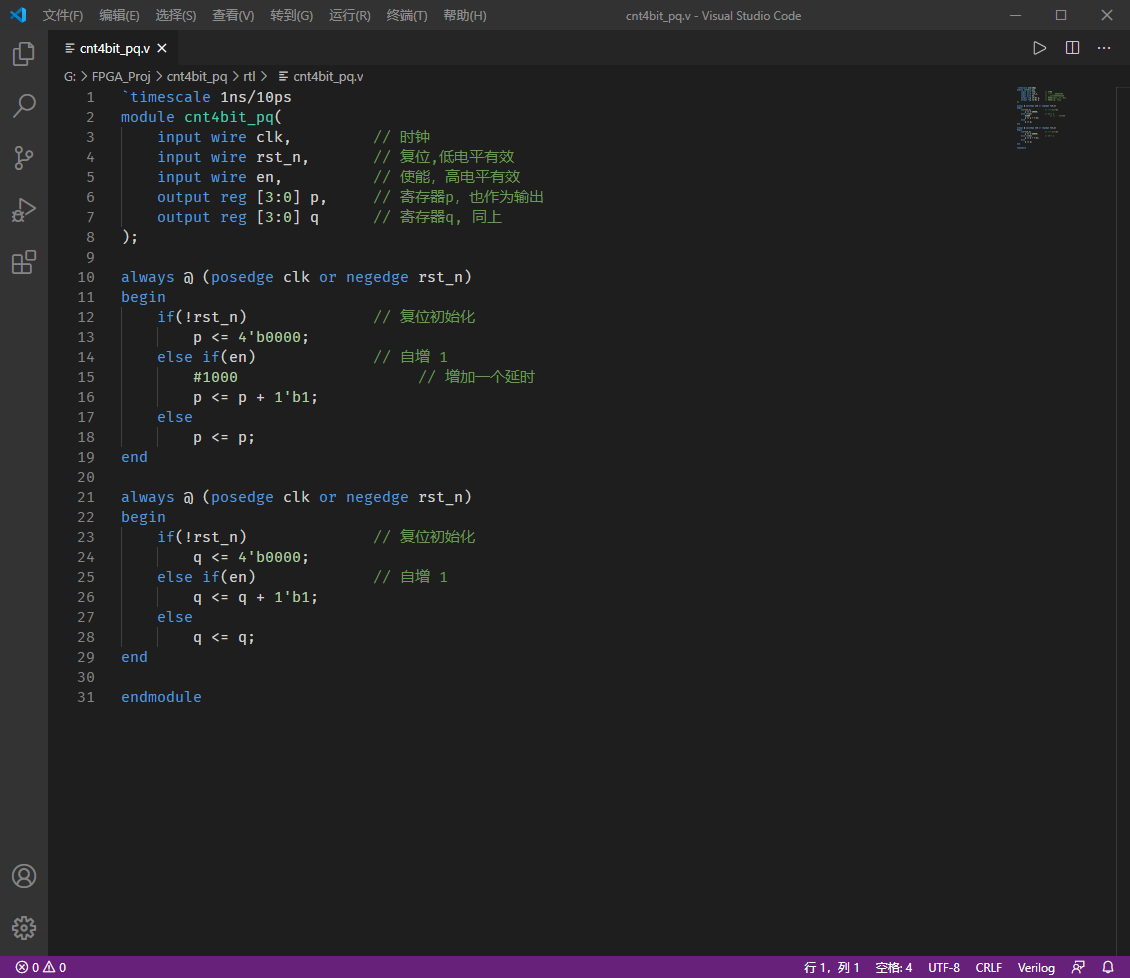1130x978 pixels.
Task: Expand the FPGA_Proj breadcrumb
Action: (120, 76)
